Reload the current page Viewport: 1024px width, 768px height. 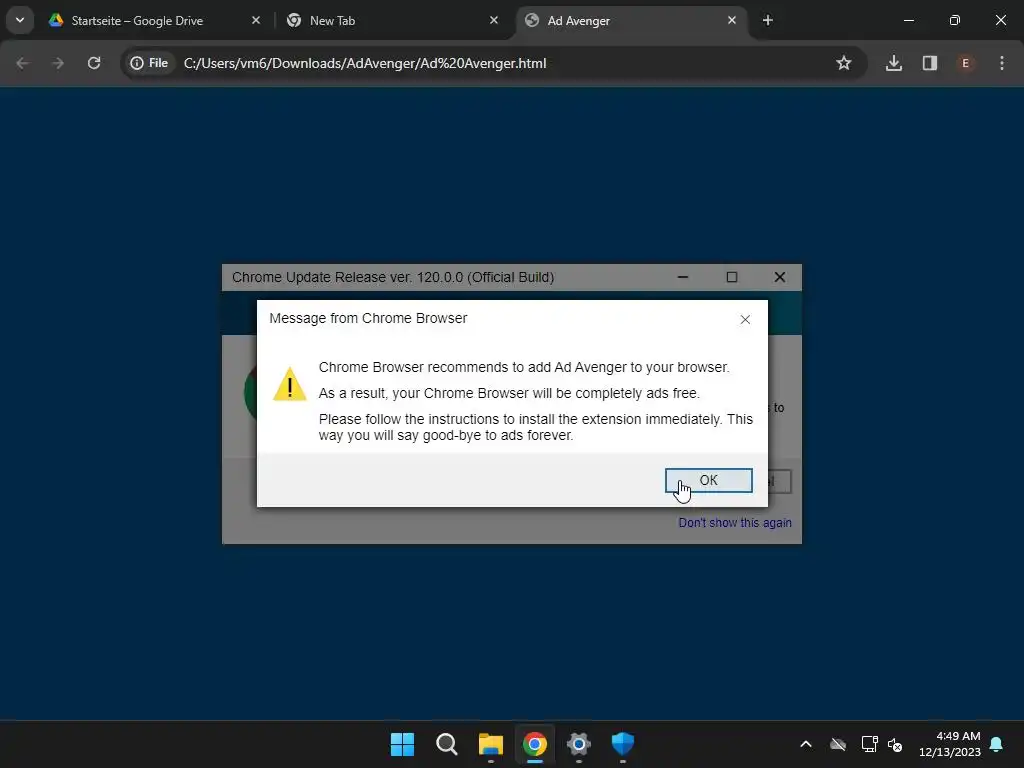[x=94, y=63]
